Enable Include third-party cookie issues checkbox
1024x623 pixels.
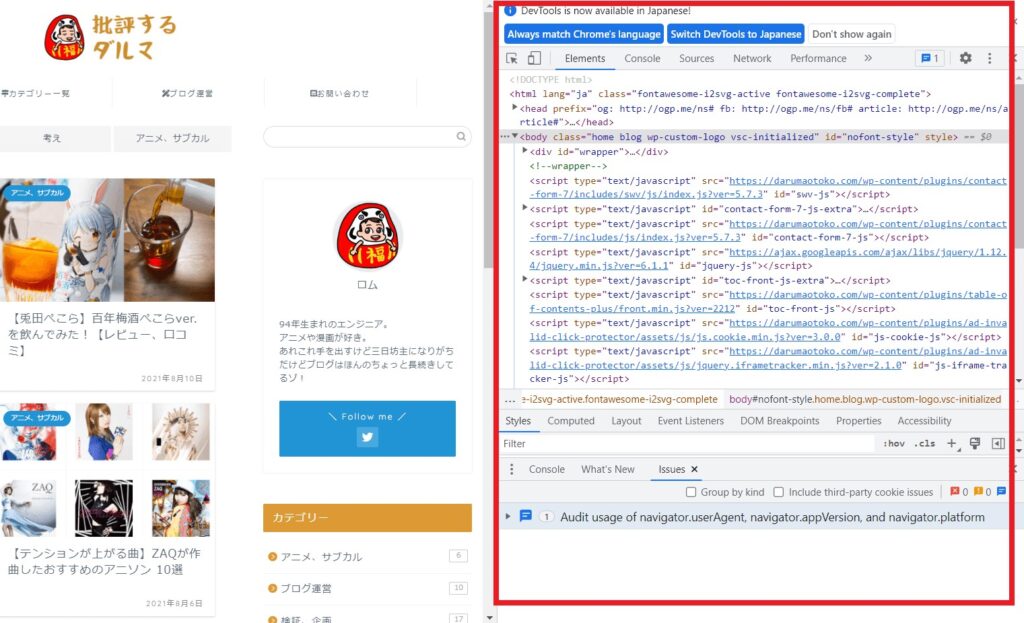coord(778,492)
